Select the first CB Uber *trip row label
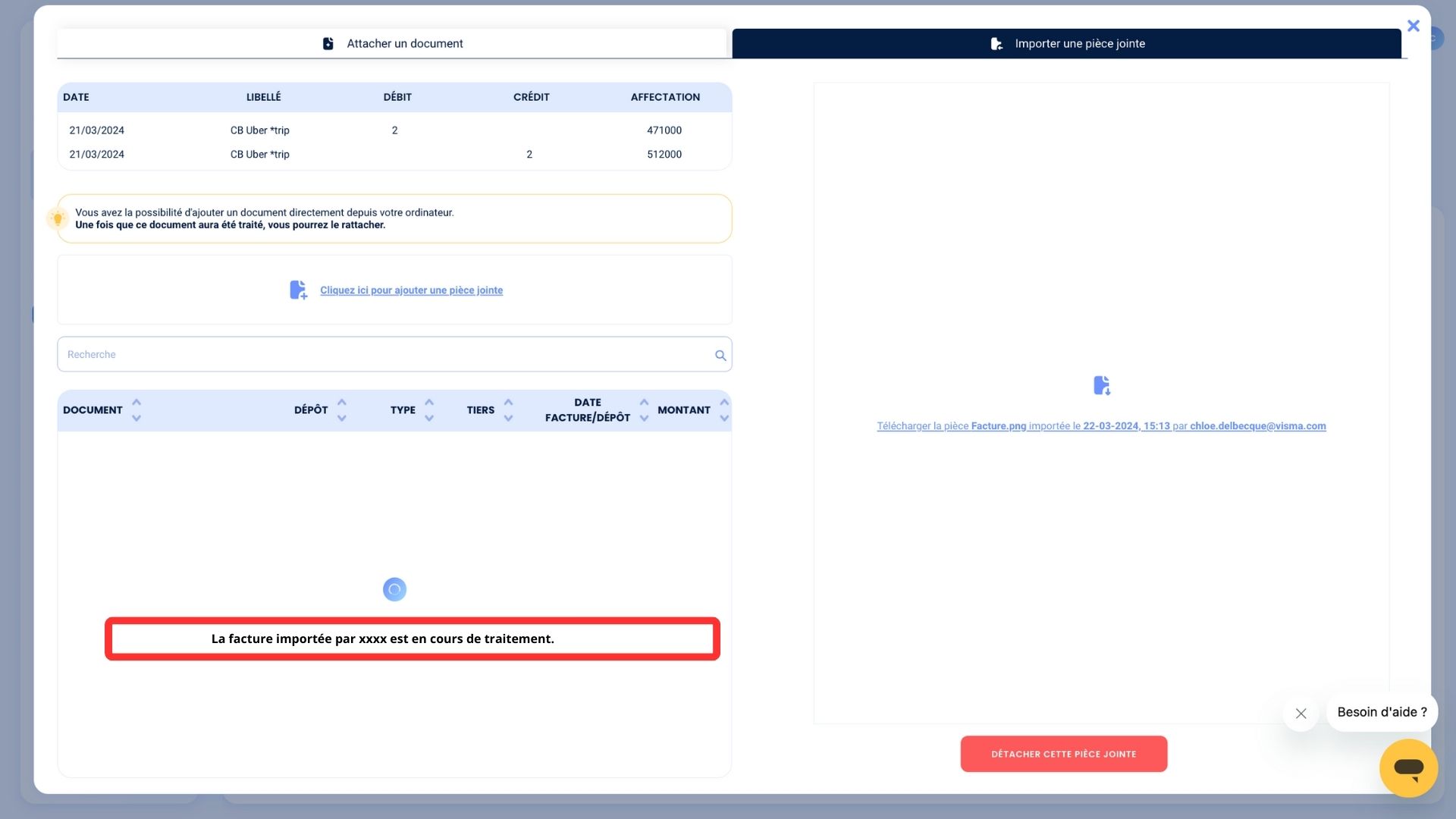Viewport: 1456px width, 819px height. (x=260, y=130)
